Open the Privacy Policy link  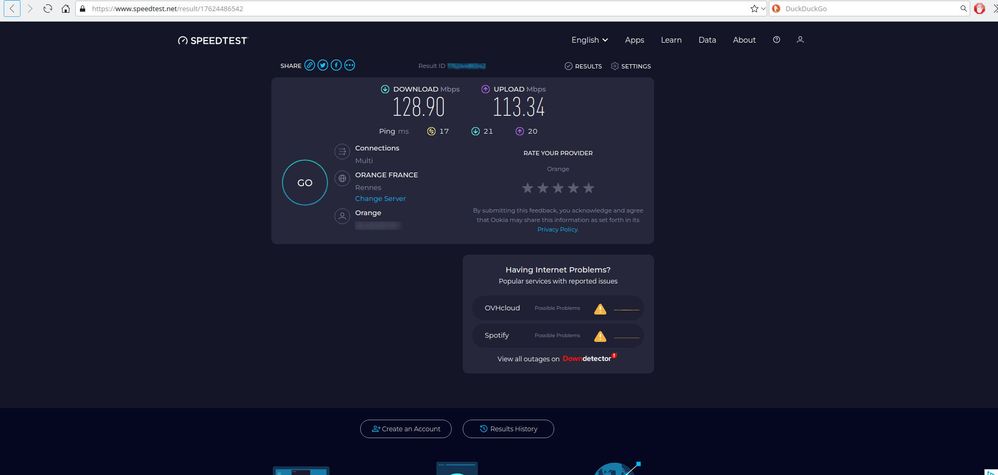558,229
